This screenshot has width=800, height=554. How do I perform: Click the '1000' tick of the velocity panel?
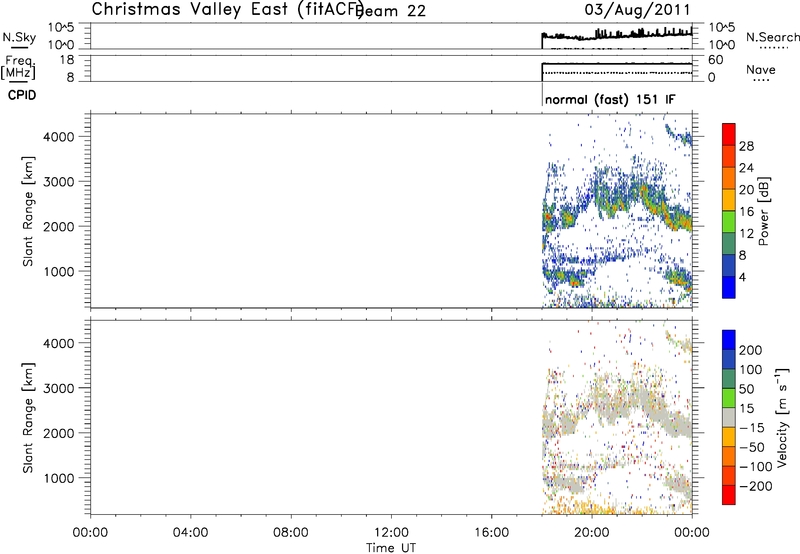59,478
